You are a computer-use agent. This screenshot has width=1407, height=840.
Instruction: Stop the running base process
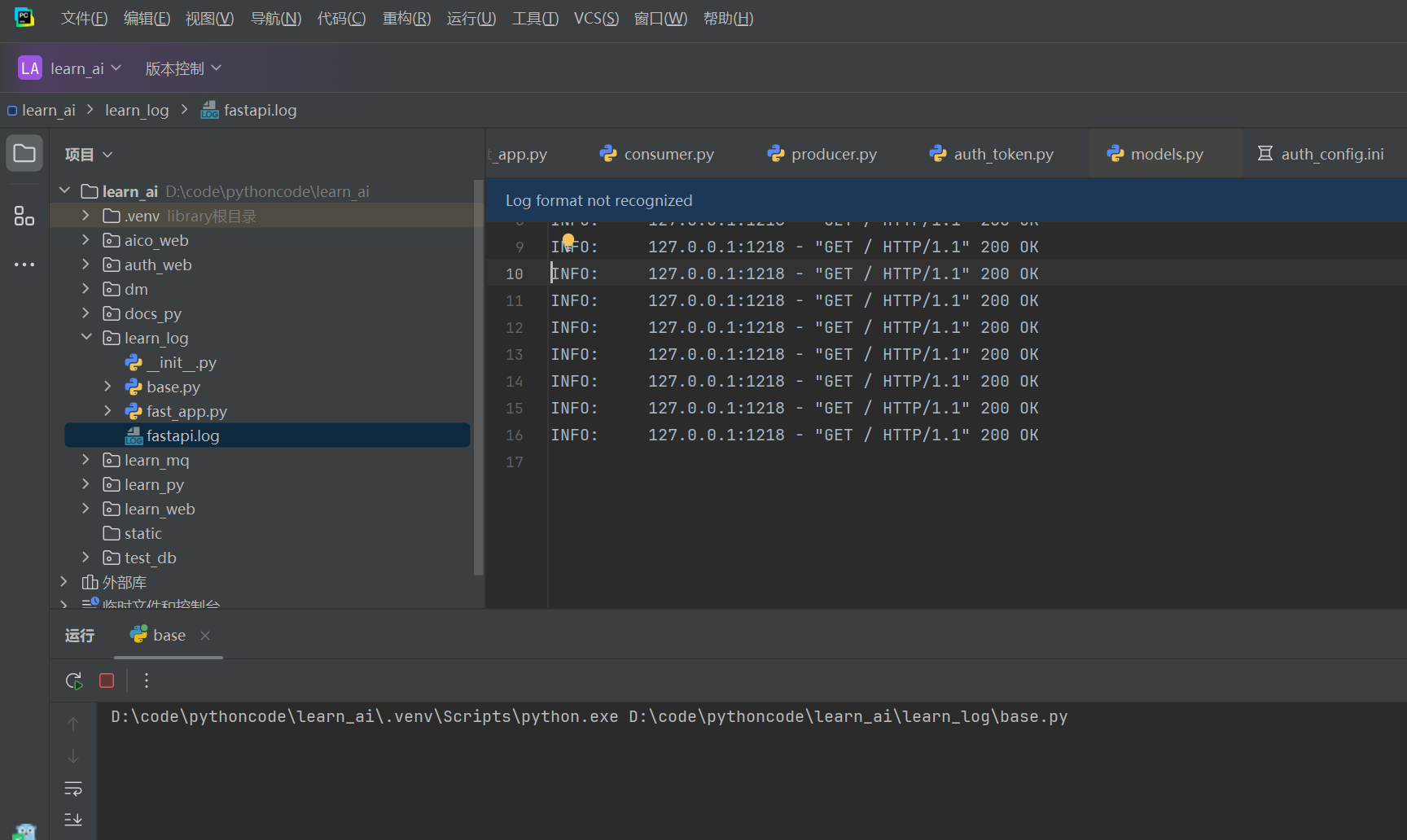107,680
